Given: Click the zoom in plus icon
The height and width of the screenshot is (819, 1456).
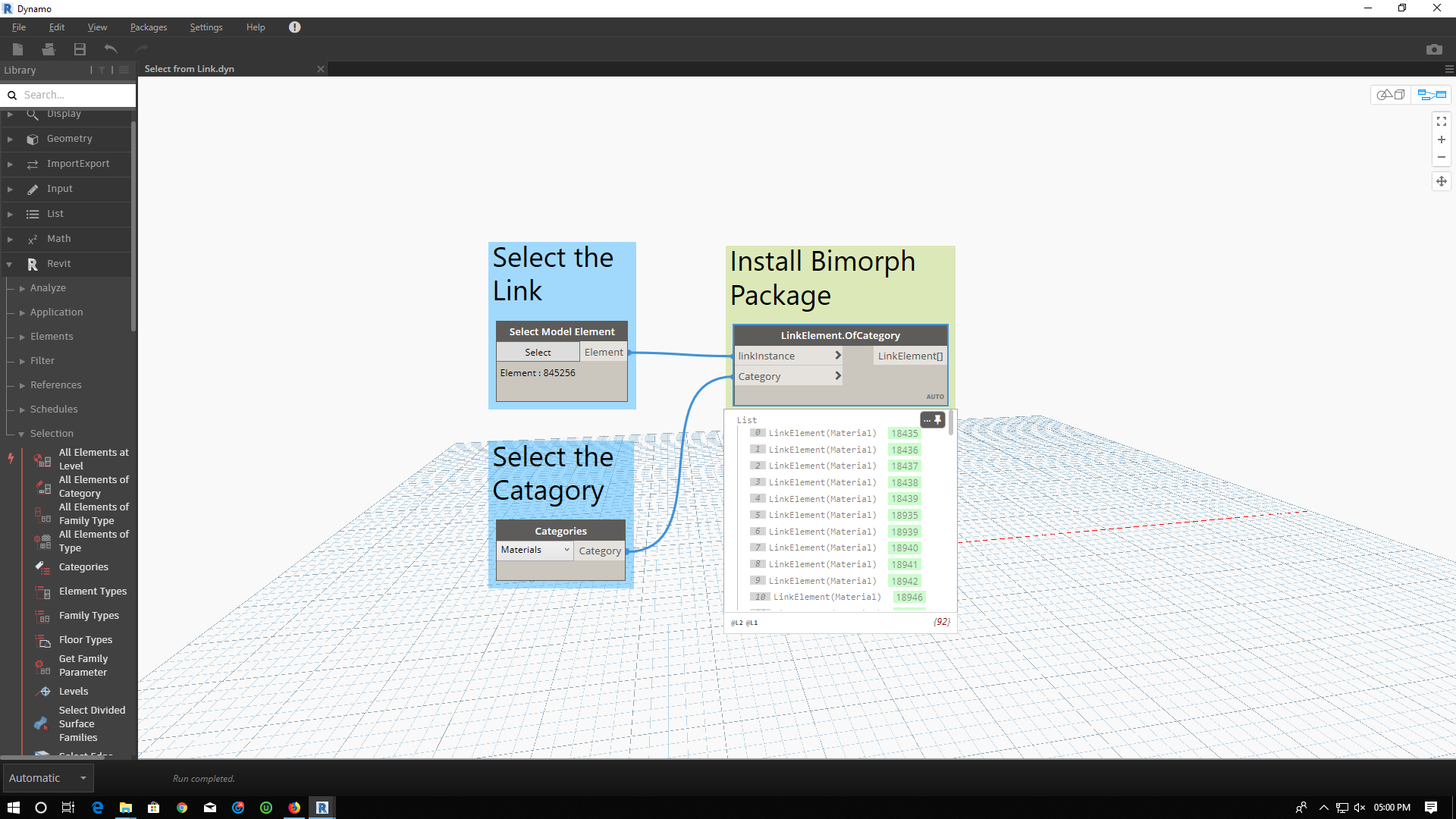Looking at the screenshot, I should pyautogui.click(x=1441, y=140).
